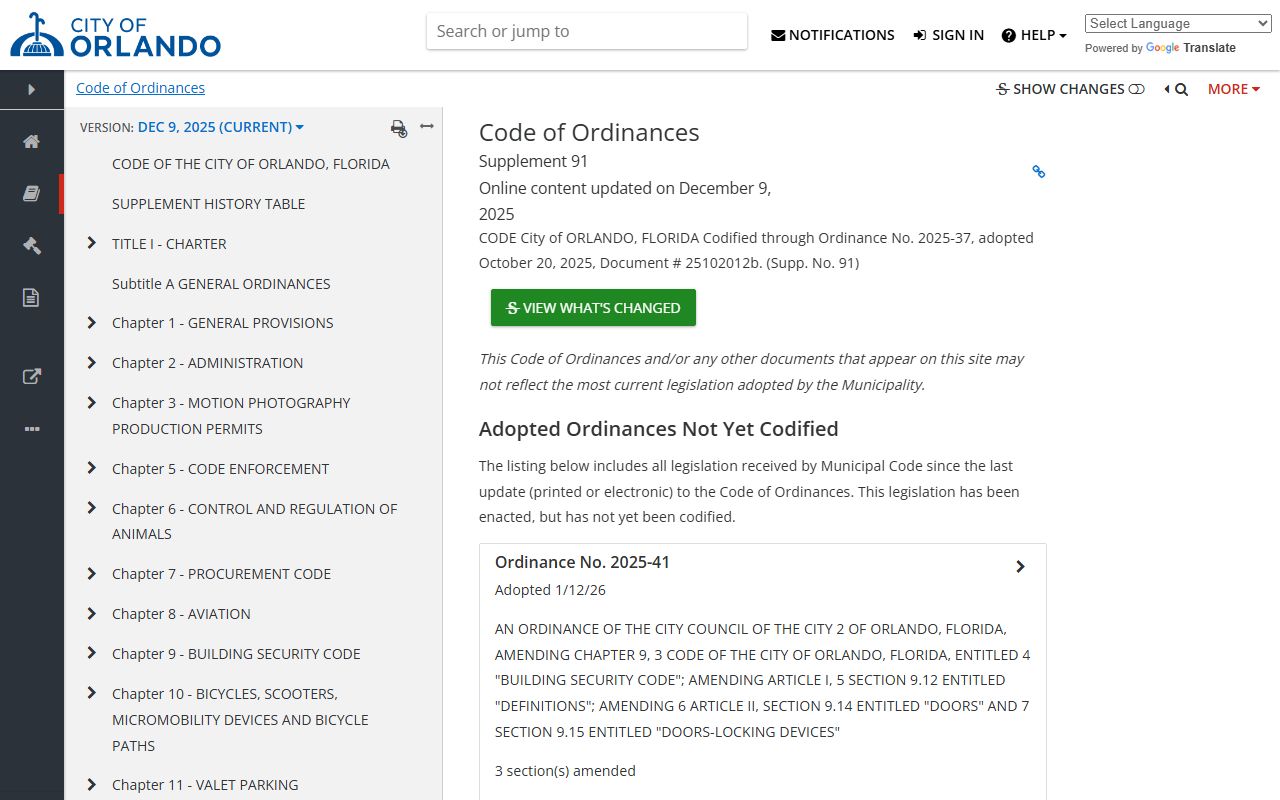The width and height of the screenshot is (1280, 800).
Task: Open Chapter 5 - Code Enforcement text
Action: pyautogui.click(x=220, y=469)
